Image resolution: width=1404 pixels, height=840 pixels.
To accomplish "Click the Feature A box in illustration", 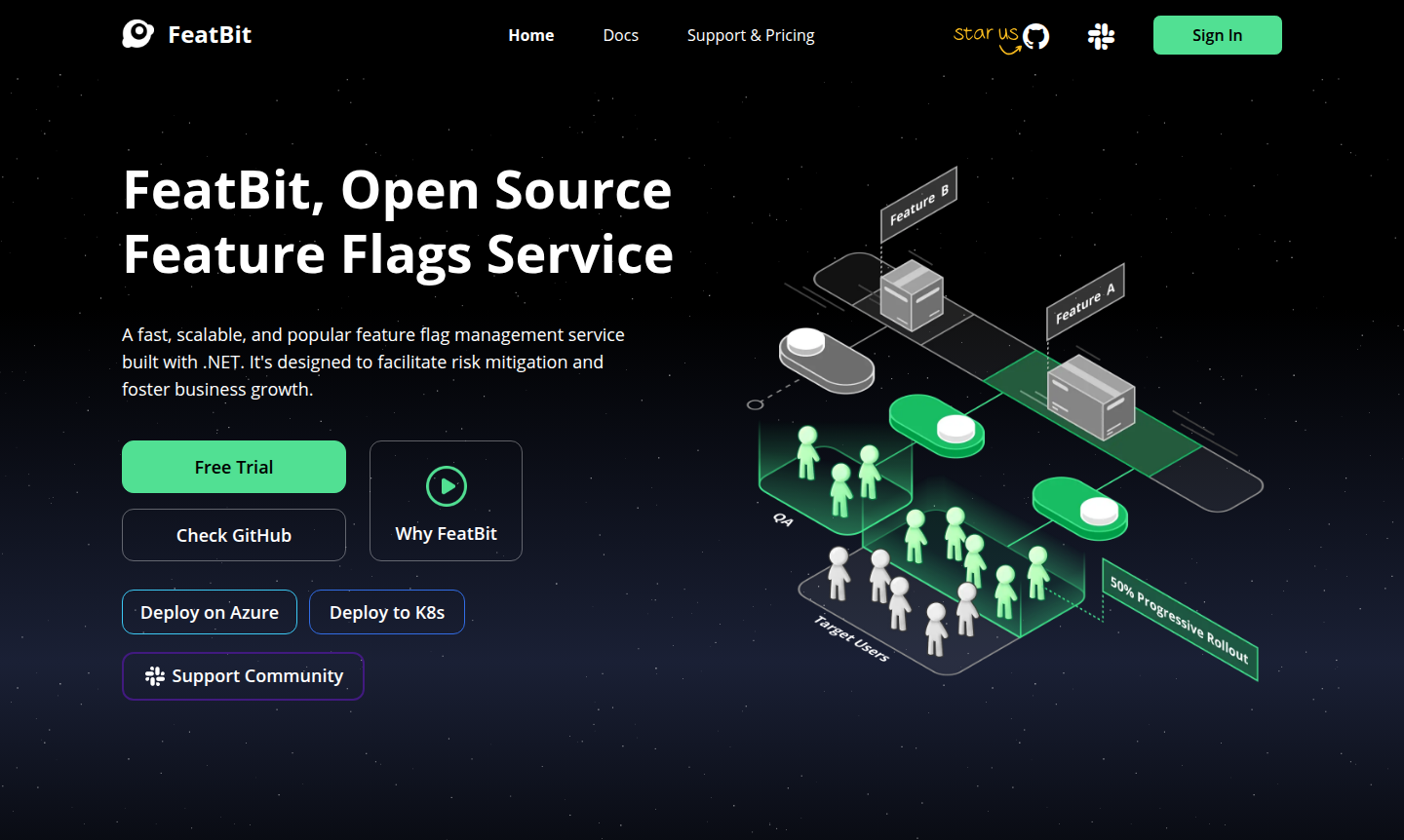I will pyautogui.click(x=1090, y=397).
